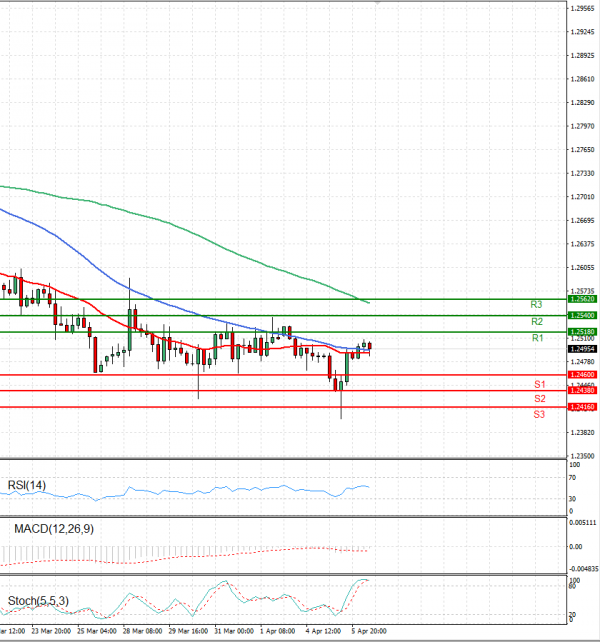The height and width of the screenshot is (642, 600).
Task: Click the 29 Mar 16:00 time label
Action: pos(188,631)
